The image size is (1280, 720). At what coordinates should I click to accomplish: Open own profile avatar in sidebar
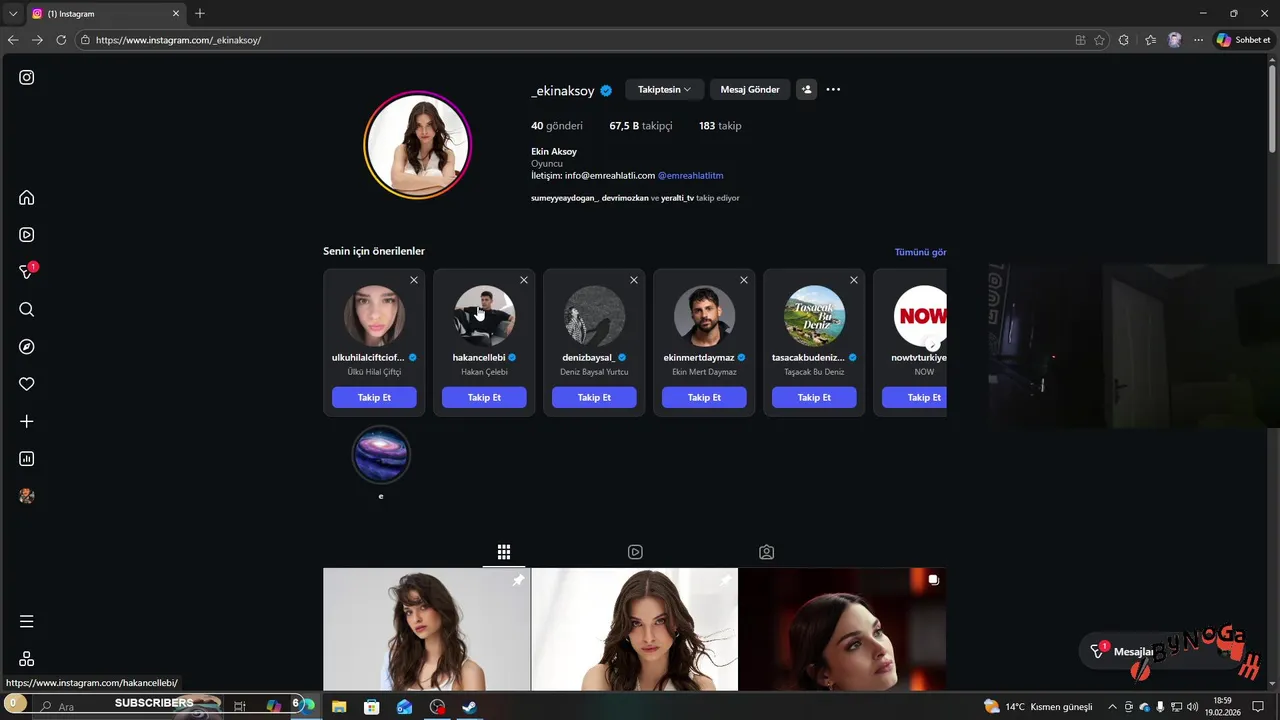coord(27,496)
